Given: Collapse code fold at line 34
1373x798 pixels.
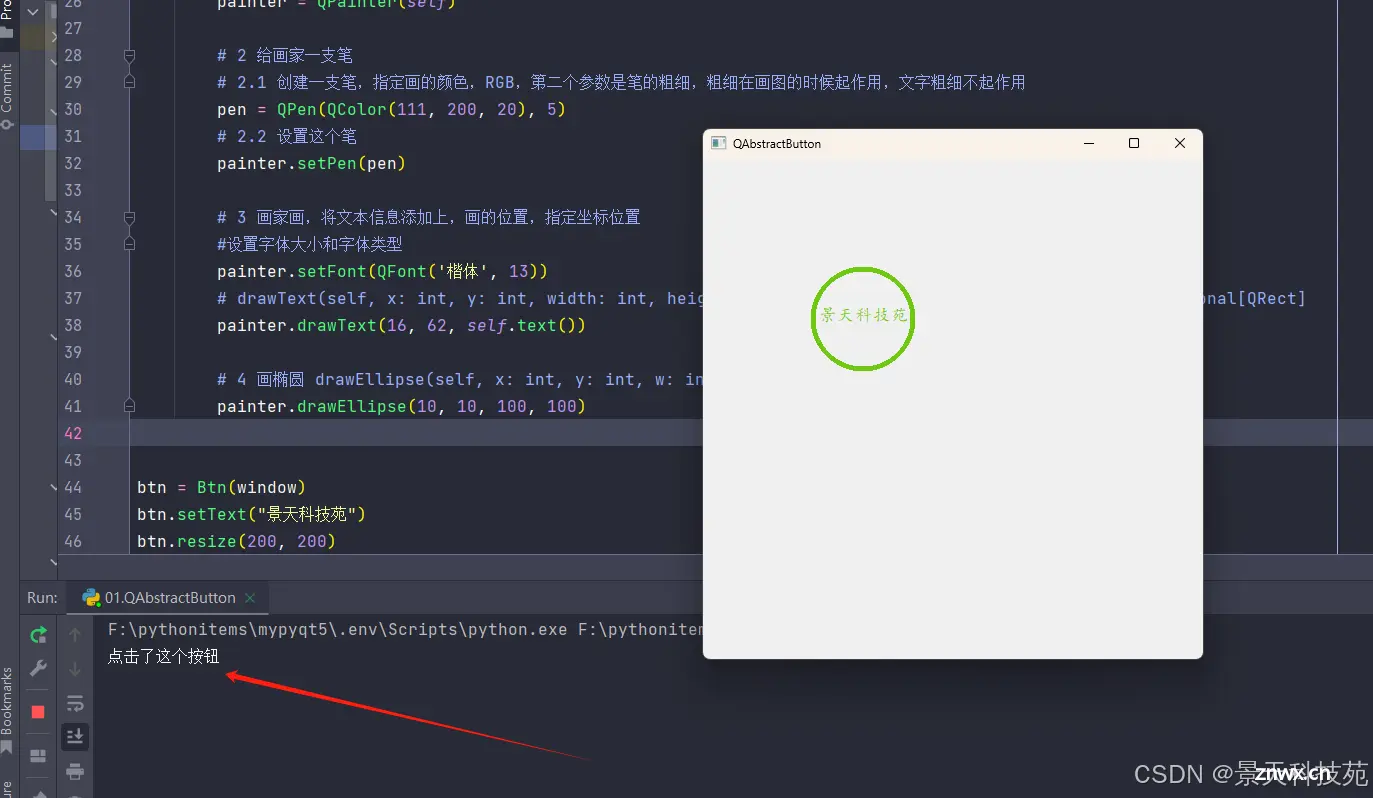Looking at the screenshot, I should pyautogui.click(x=129, y=217).
